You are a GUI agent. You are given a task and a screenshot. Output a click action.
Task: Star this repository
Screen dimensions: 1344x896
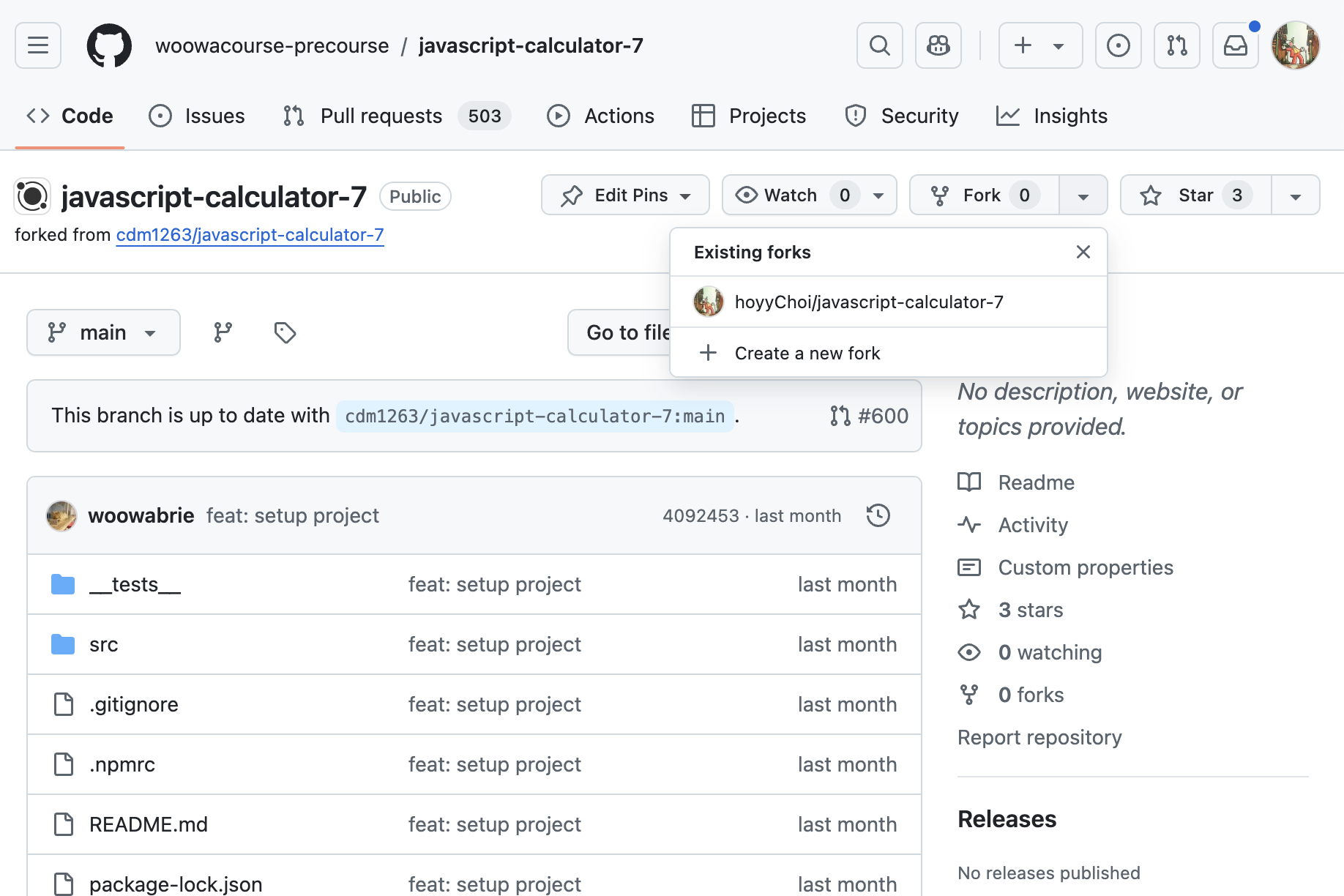tap(1196, 195)
